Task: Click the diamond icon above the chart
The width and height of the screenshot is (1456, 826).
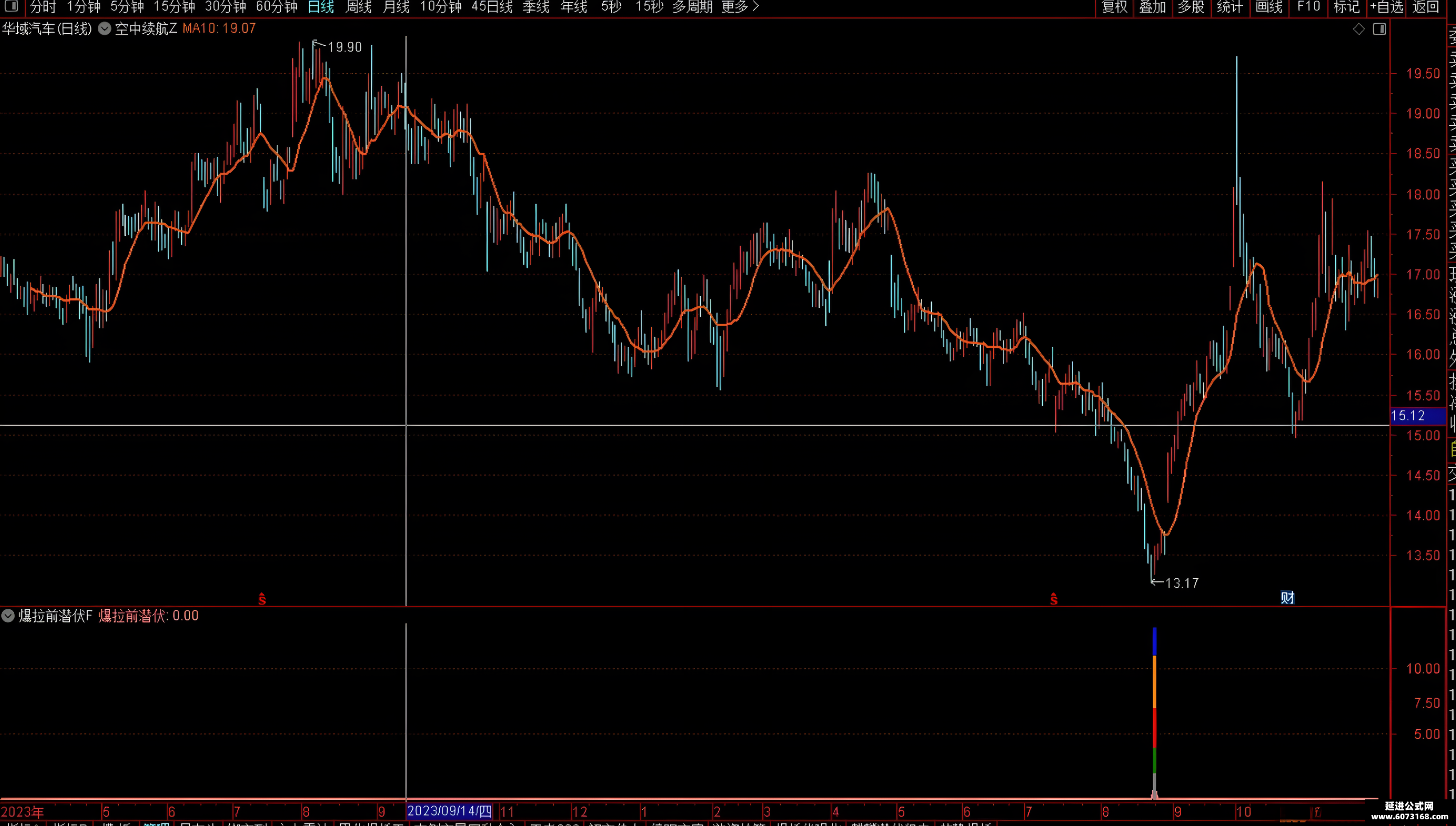Action: [x=1358, y=29]
